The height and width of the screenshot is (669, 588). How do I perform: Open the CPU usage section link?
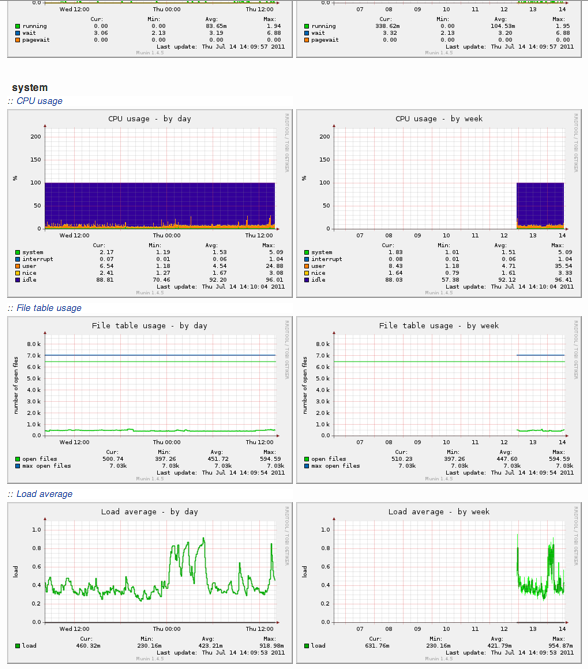click(x=39, y=101)
